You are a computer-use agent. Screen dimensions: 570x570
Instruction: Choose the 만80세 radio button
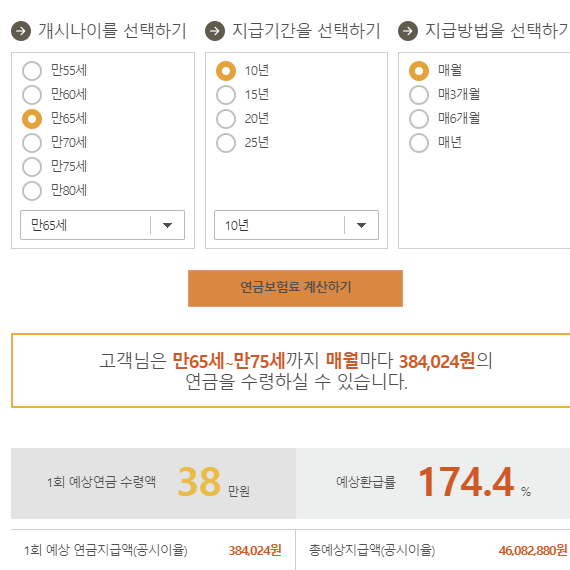click(x=32, y=190)
